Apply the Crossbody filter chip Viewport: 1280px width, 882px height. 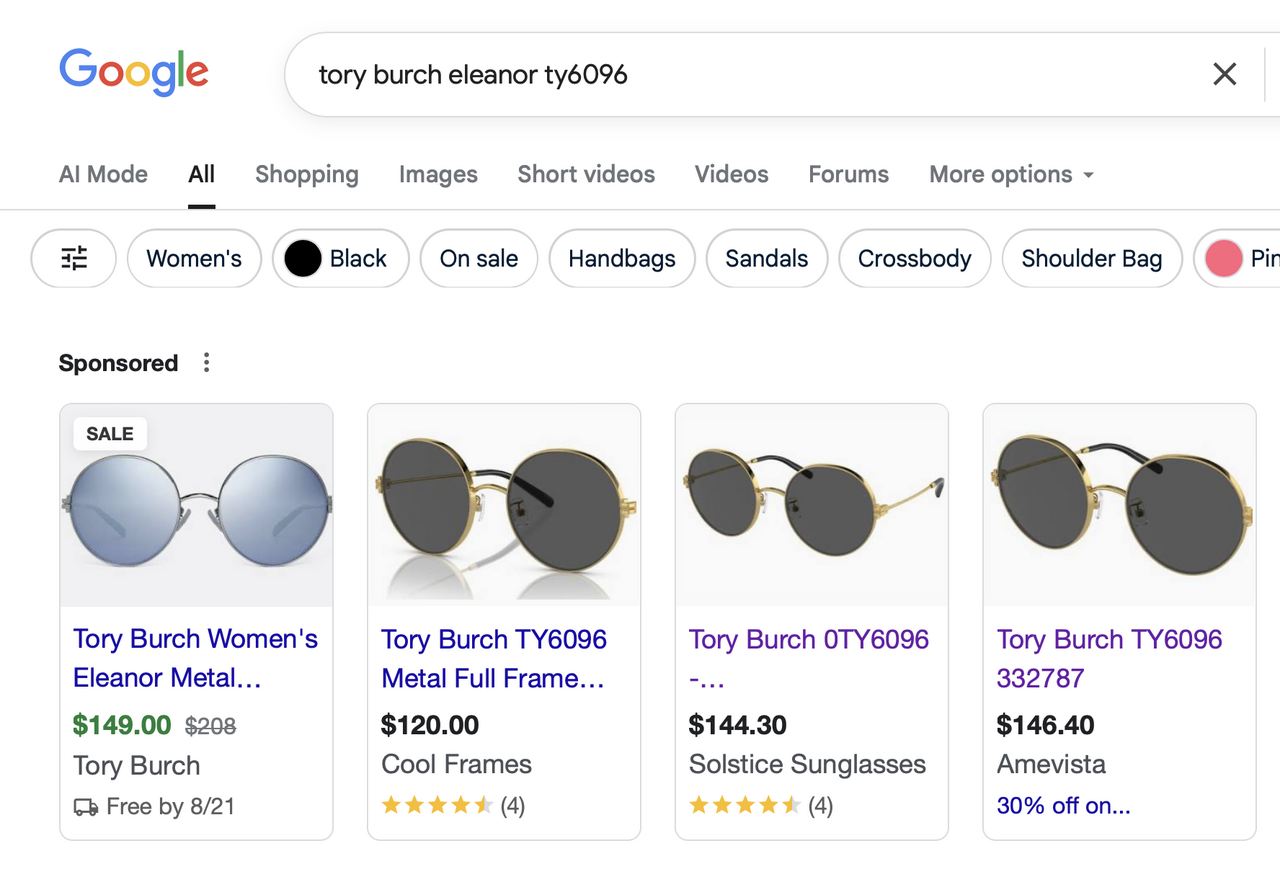[x=915, y=258]
